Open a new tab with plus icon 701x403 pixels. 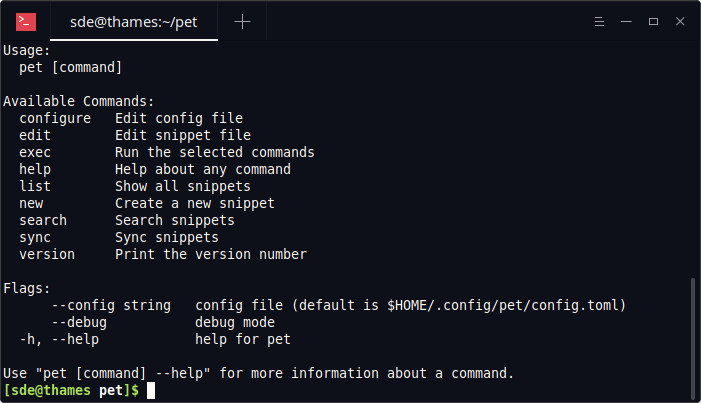[242, 21]
